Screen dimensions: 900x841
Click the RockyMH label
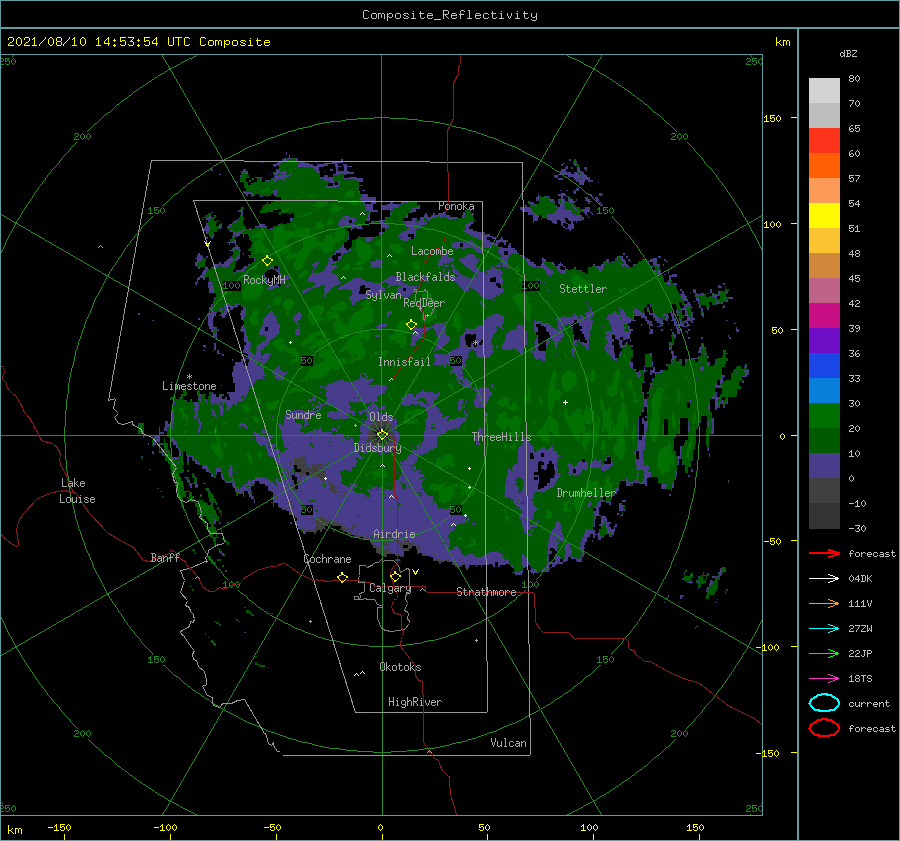point(264,280)
